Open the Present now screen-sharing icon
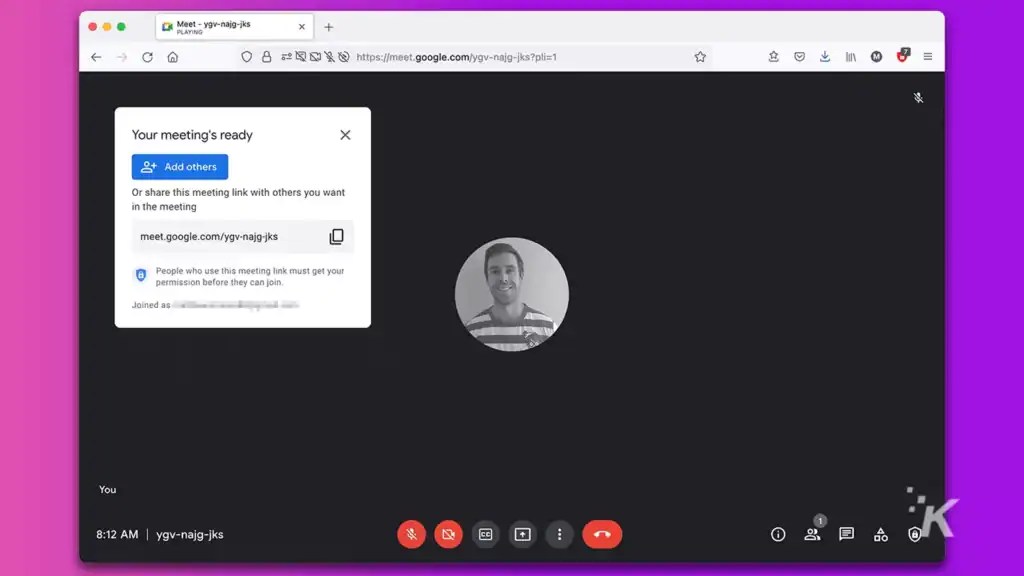Screen dimensions: 1024x576 pos(522,534)
